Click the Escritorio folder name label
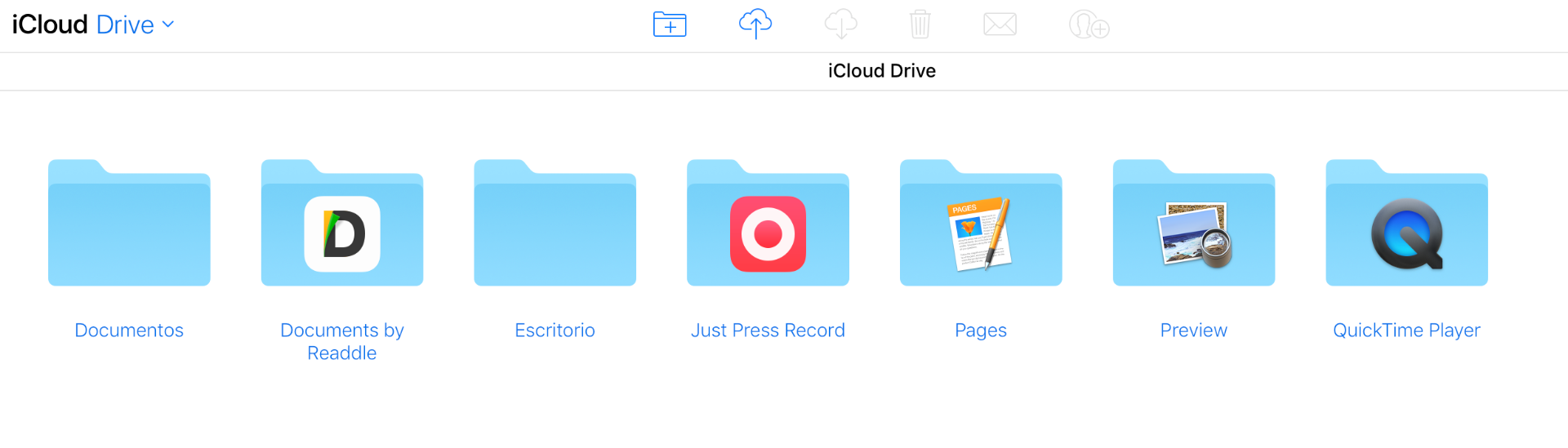The height and width of the screenshot is (448, 1568). (555, 330)
